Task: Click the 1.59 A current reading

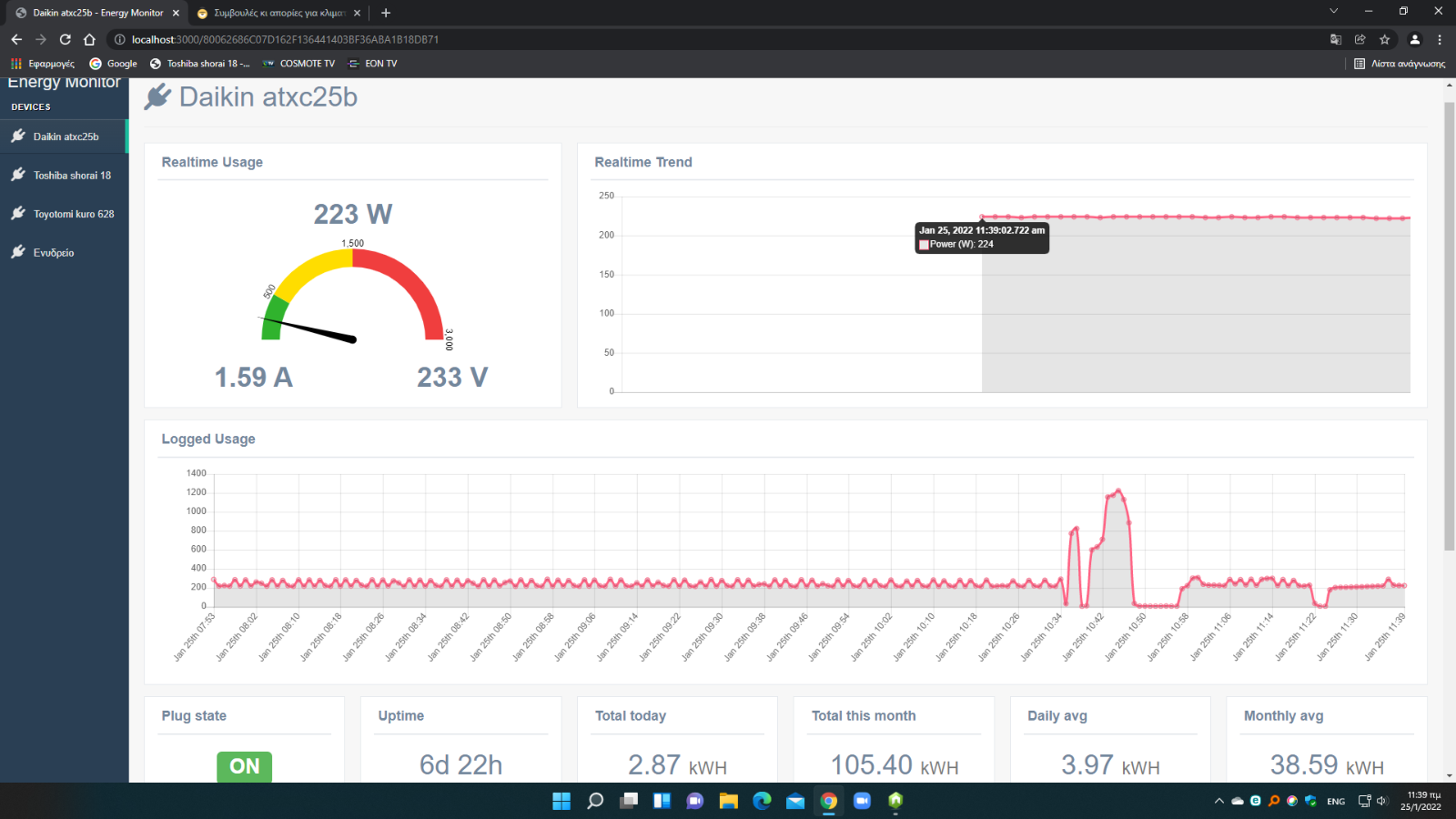Action: coord(254,377)
